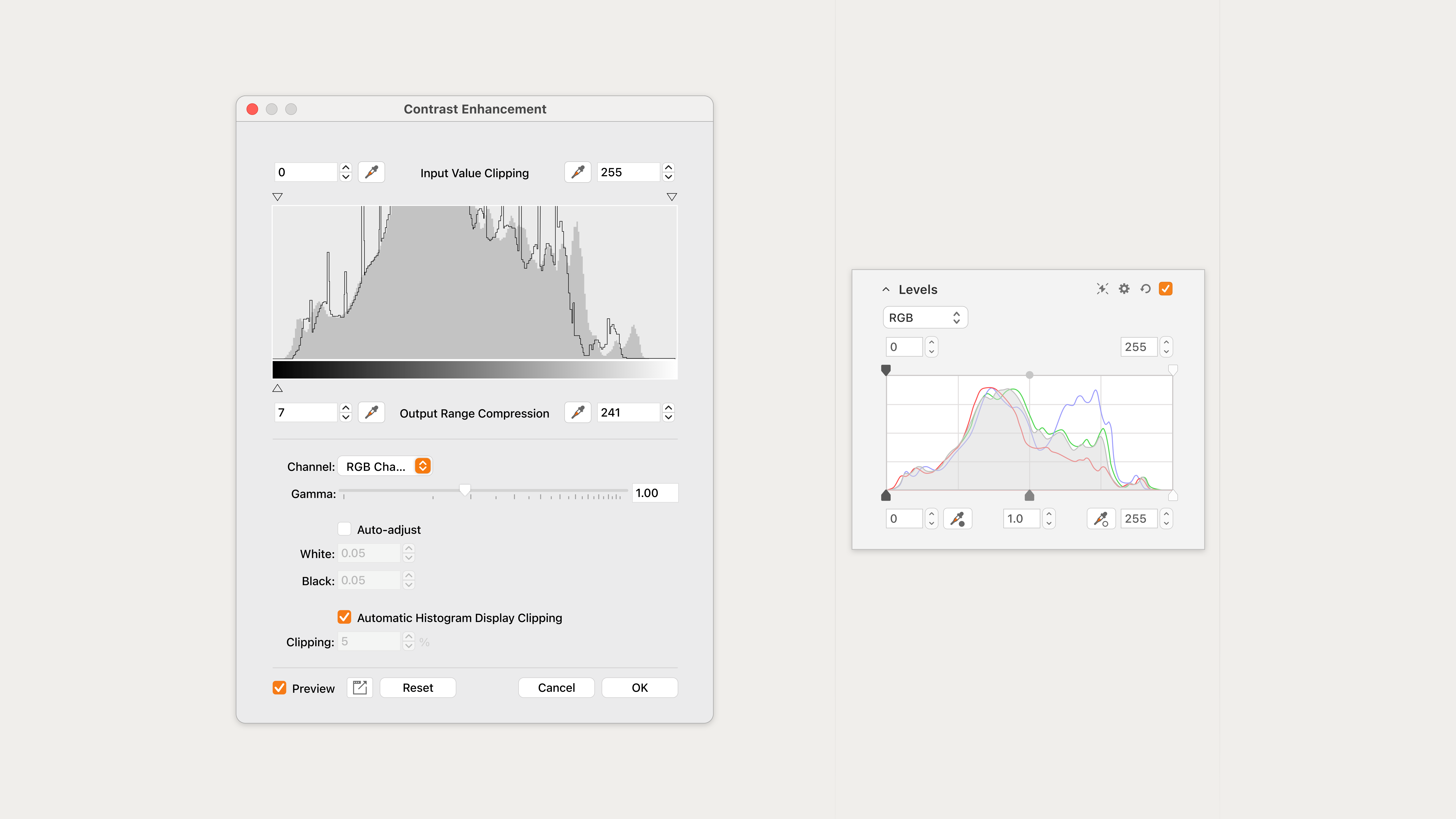This screenshot has width=1456, height=819.
Task: Step the output compression 241 value stepper
Action: (x=669, y=413)
